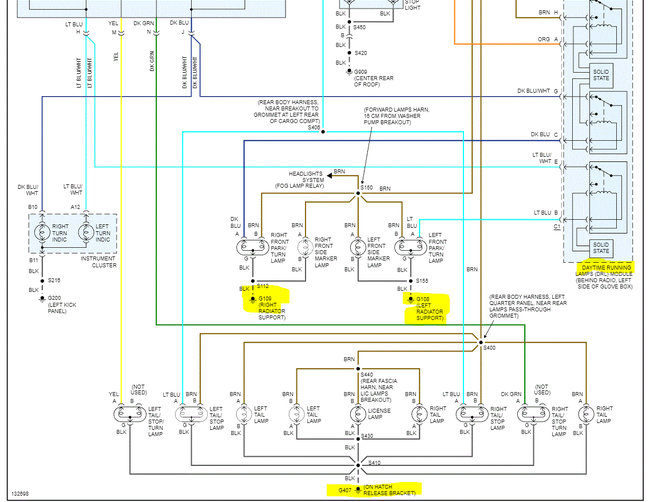Screen dimensions: 650x502
Task: Click the S440 splice label
Action: pyautogui.click(x=367, y=374)
